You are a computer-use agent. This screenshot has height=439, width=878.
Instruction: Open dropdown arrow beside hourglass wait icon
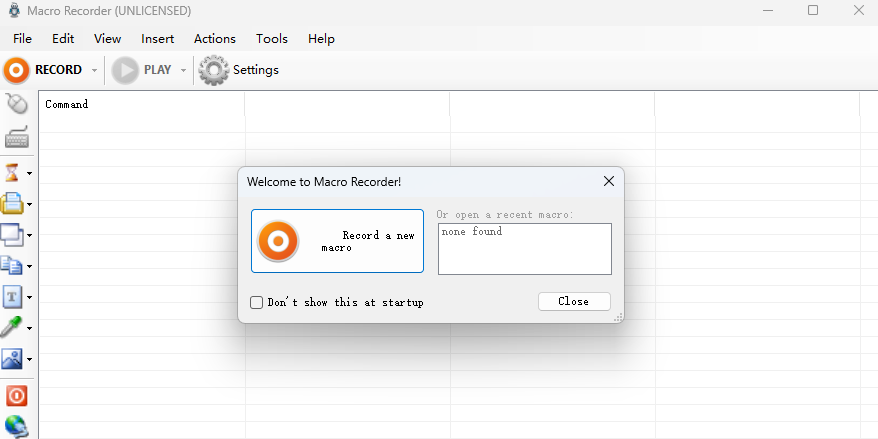click(x=30, y=173)
